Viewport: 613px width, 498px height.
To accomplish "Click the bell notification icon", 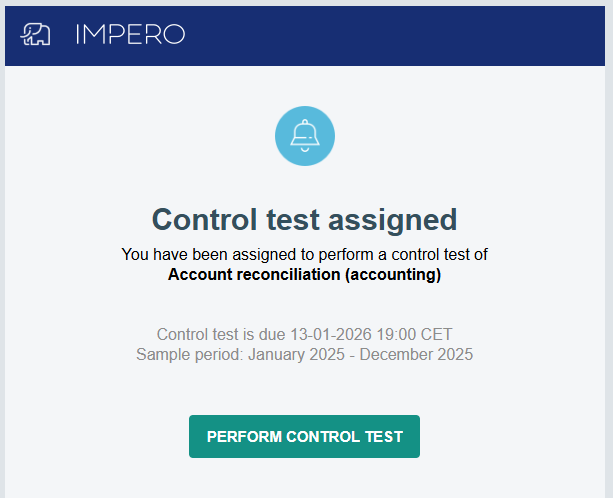I will coord(305,135).
